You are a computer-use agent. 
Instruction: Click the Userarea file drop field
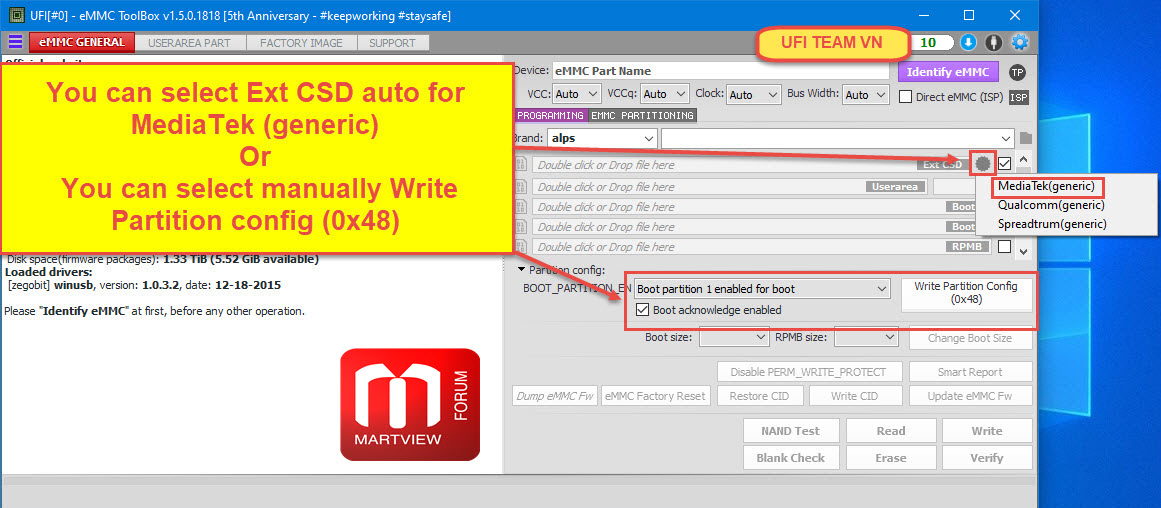coord(729,186)
